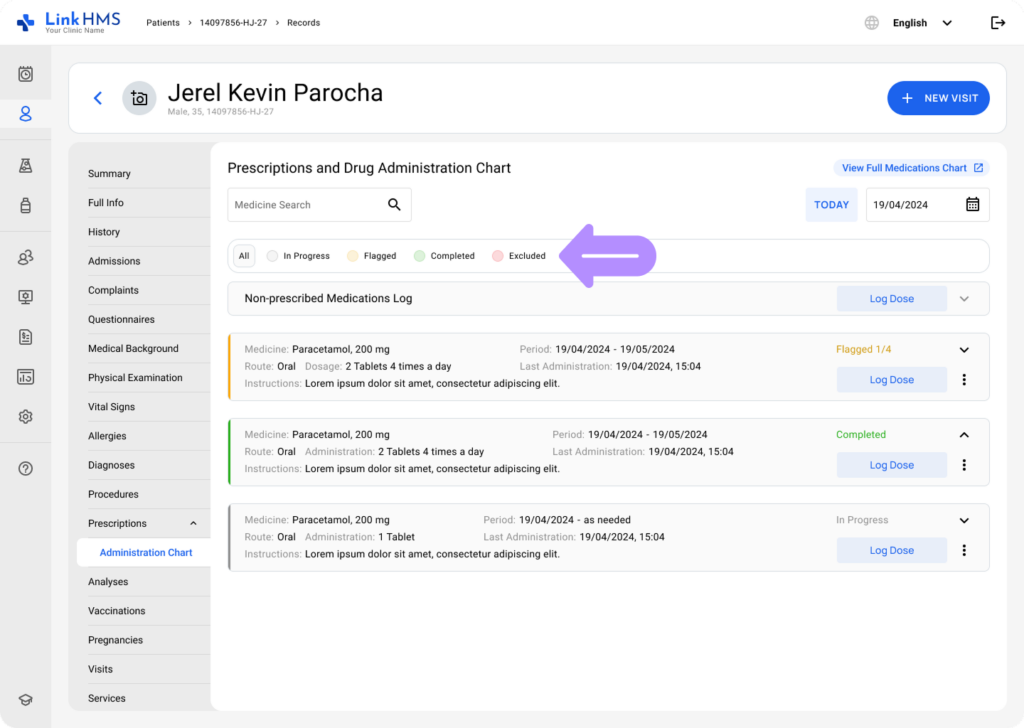Viewport: 1024px width, 728px height.
Task: Click the NEW VISIT button
Action: [938, 98]
